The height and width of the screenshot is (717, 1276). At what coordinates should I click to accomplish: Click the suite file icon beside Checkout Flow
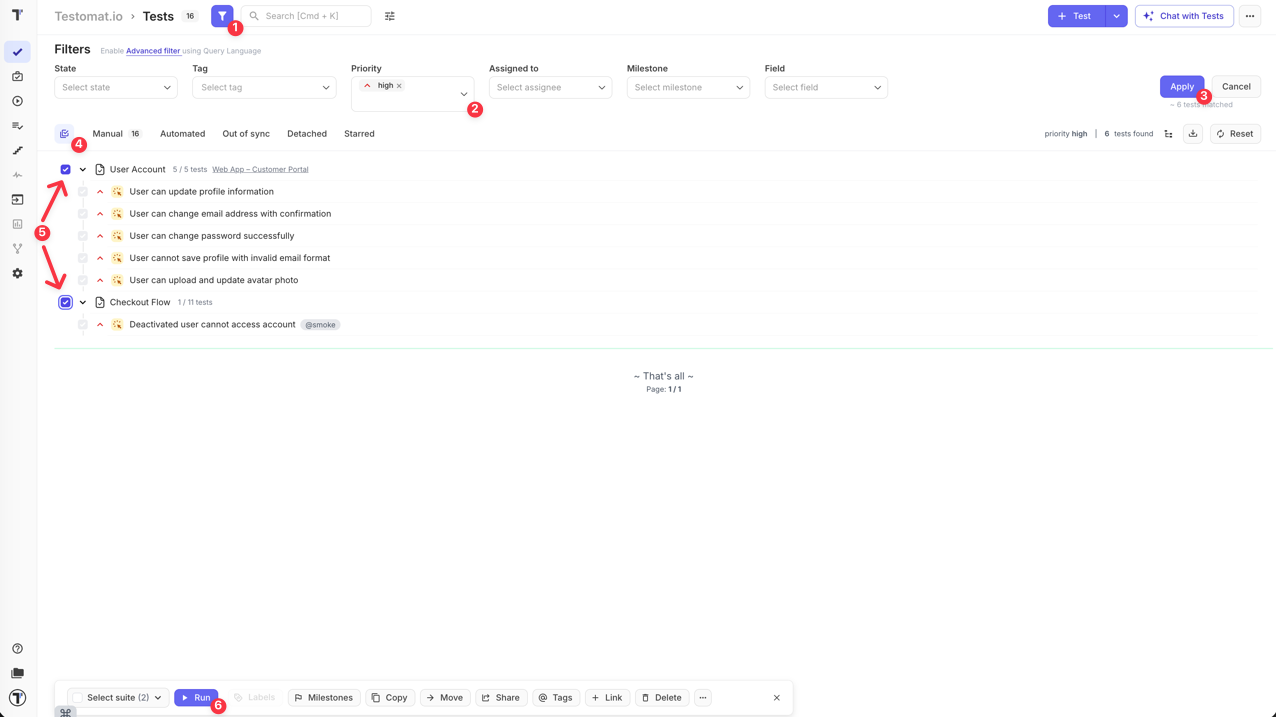click(x=100, y=302)
